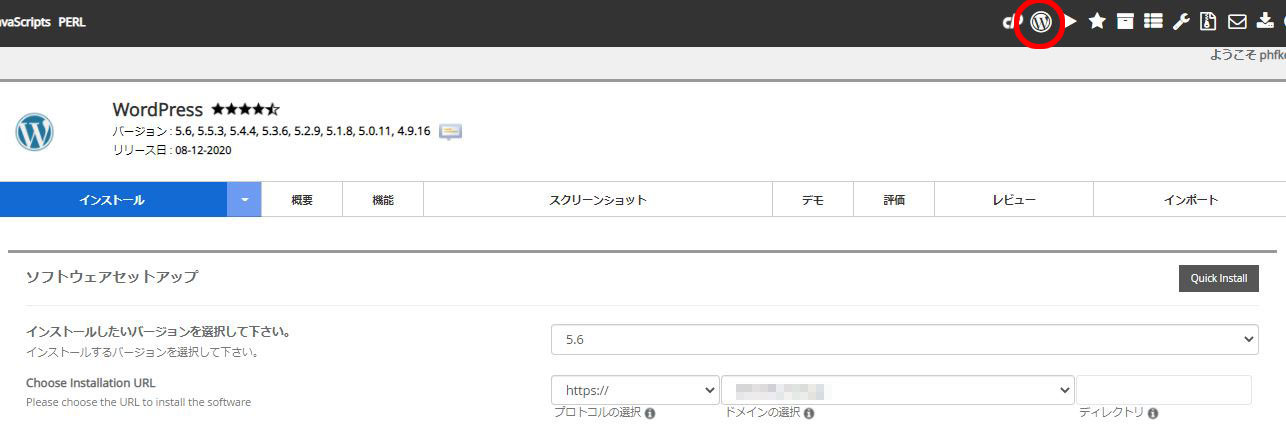Open the changelog note icon after version list
The height and width of the screenshot is (444, 1286).
451,132
